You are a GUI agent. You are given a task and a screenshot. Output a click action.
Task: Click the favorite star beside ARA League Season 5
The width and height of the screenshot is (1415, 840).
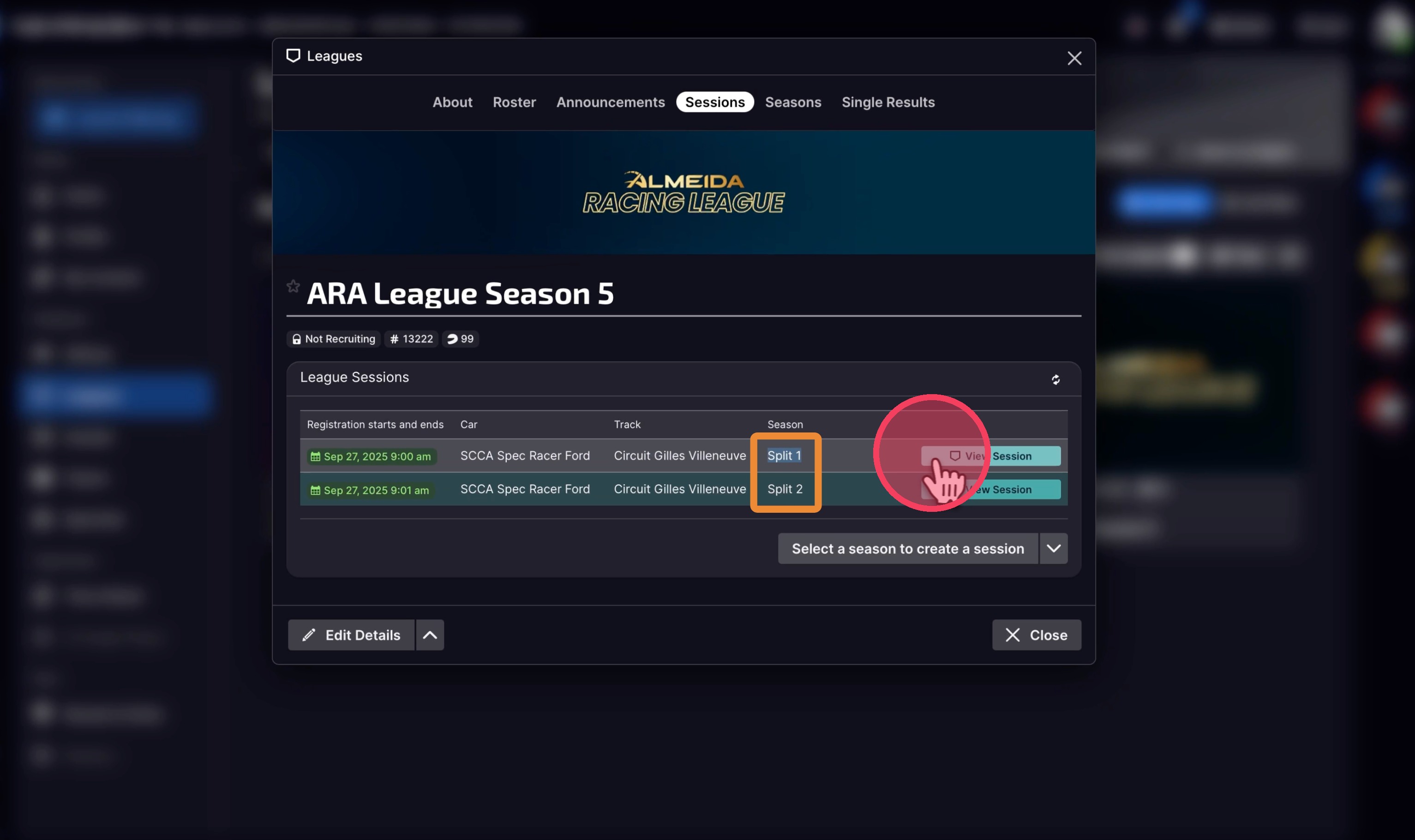click(293, 286)
